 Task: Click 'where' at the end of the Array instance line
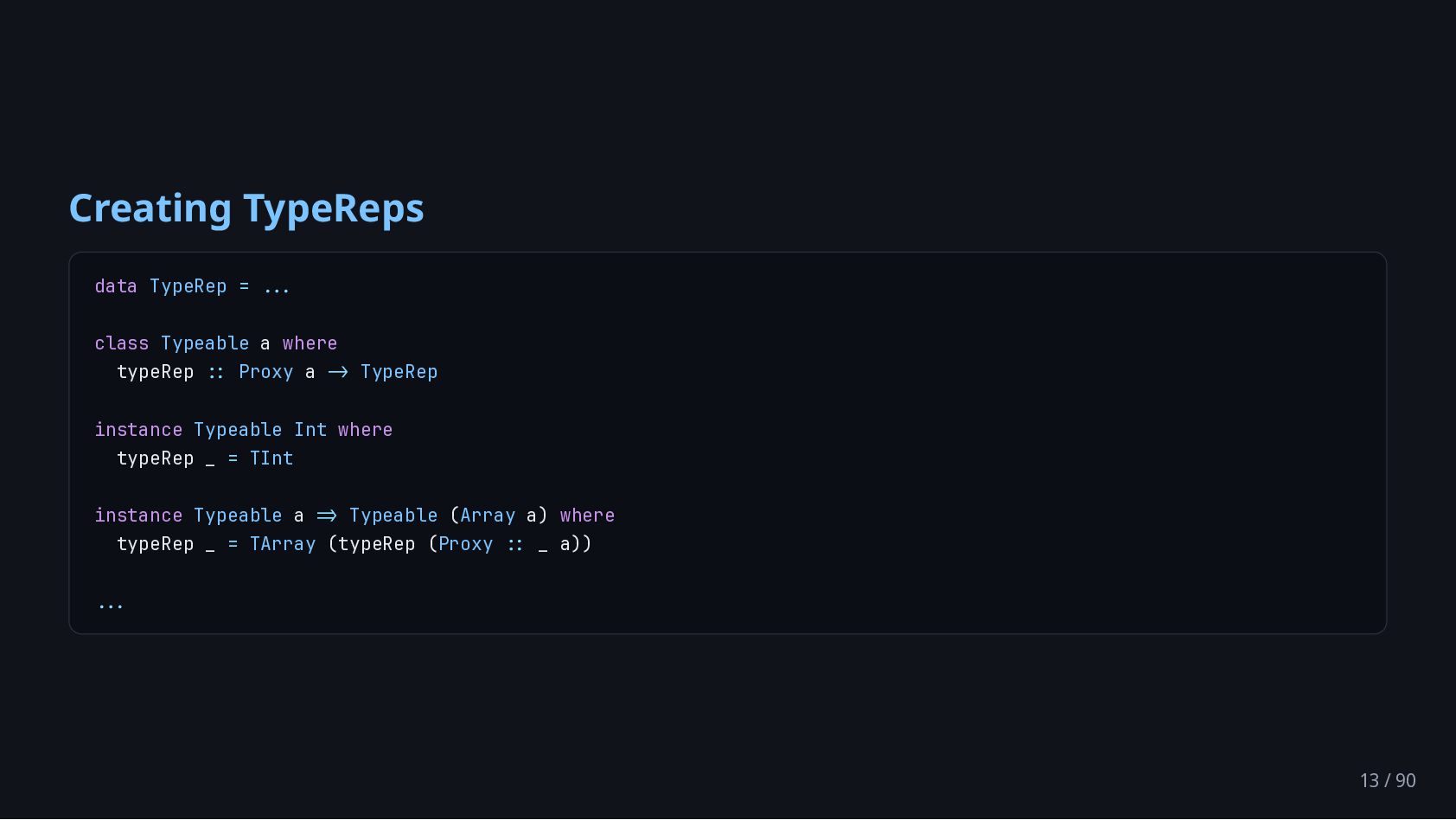click(587, 516)
